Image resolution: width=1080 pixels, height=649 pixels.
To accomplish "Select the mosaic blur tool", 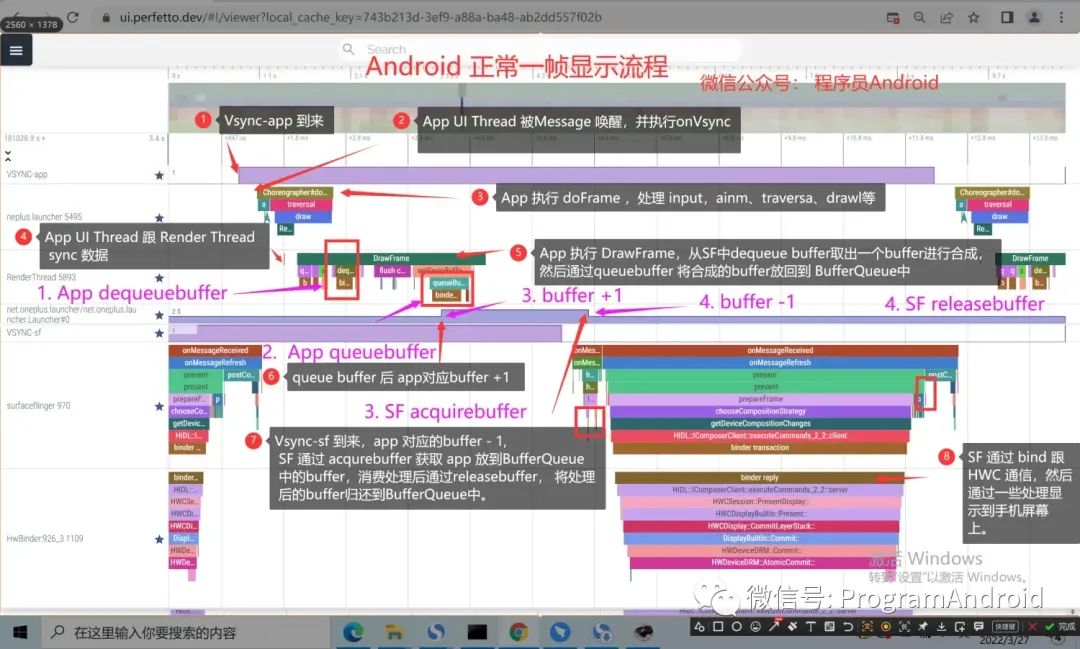I will (x=829, y=627).
